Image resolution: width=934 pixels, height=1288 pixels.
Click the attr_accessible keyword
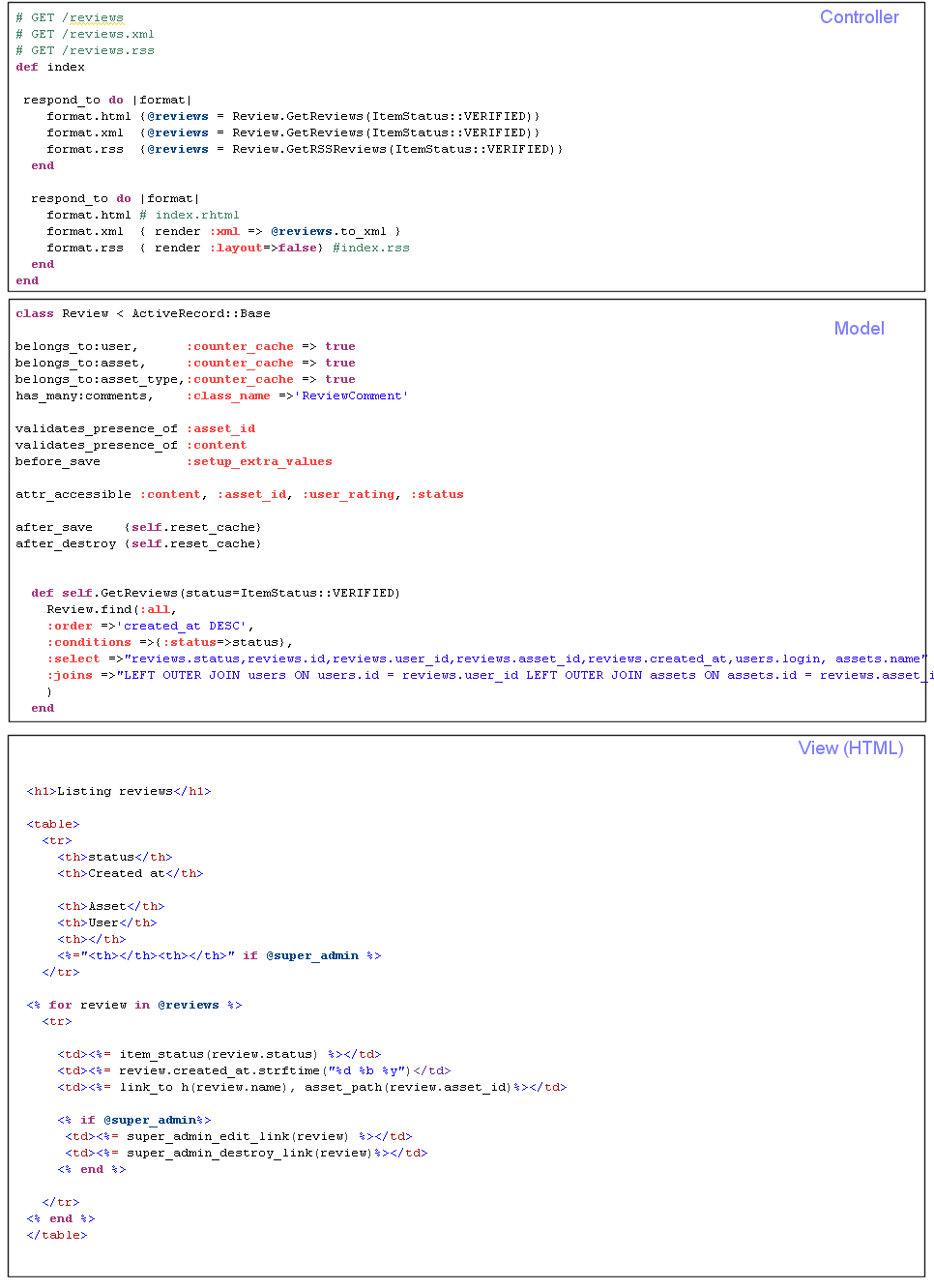click(73, 494)
